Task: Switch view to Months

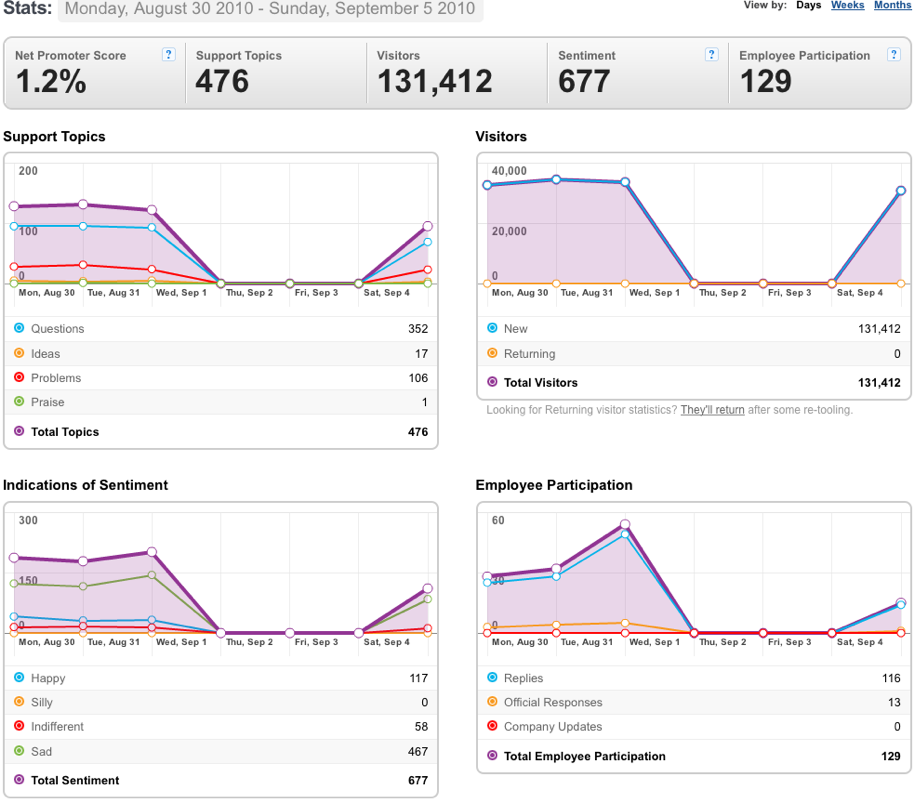Action: (892, 5)
